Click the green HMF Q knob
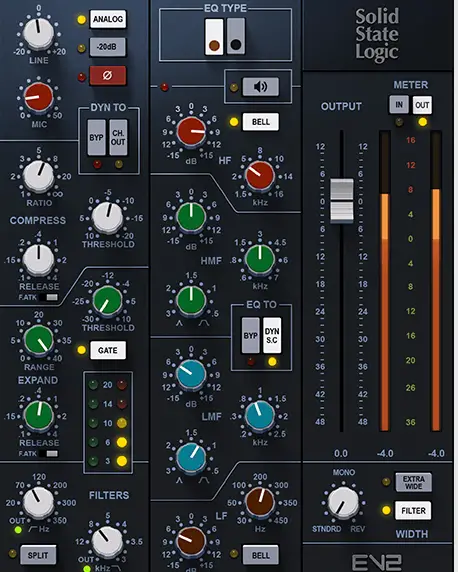Screen dimensions: 458x572 click(191, 300)
